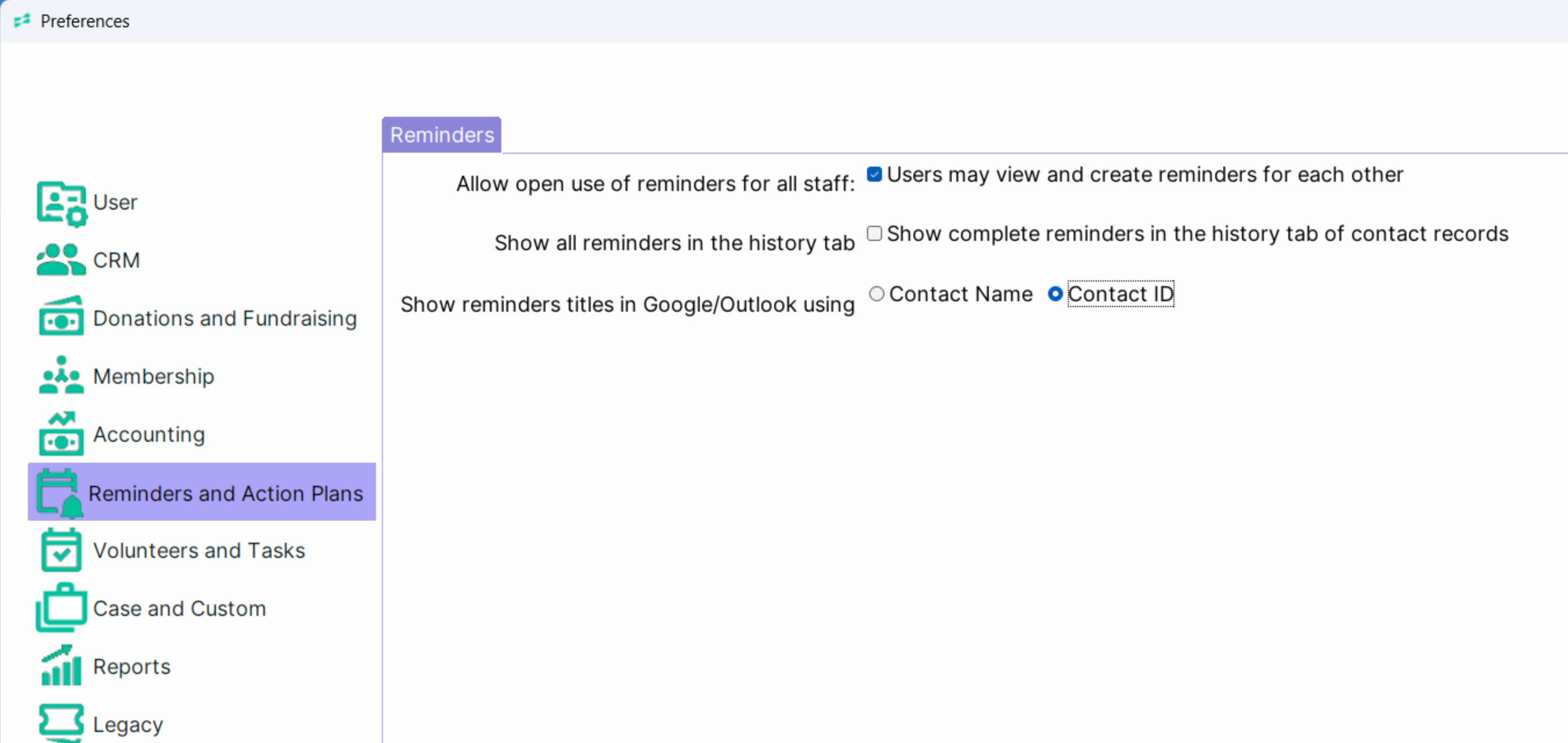The width and height of the screenshot is (1568, 743).
Task: Go to Membership preferences label
Action: coord(153,376)
